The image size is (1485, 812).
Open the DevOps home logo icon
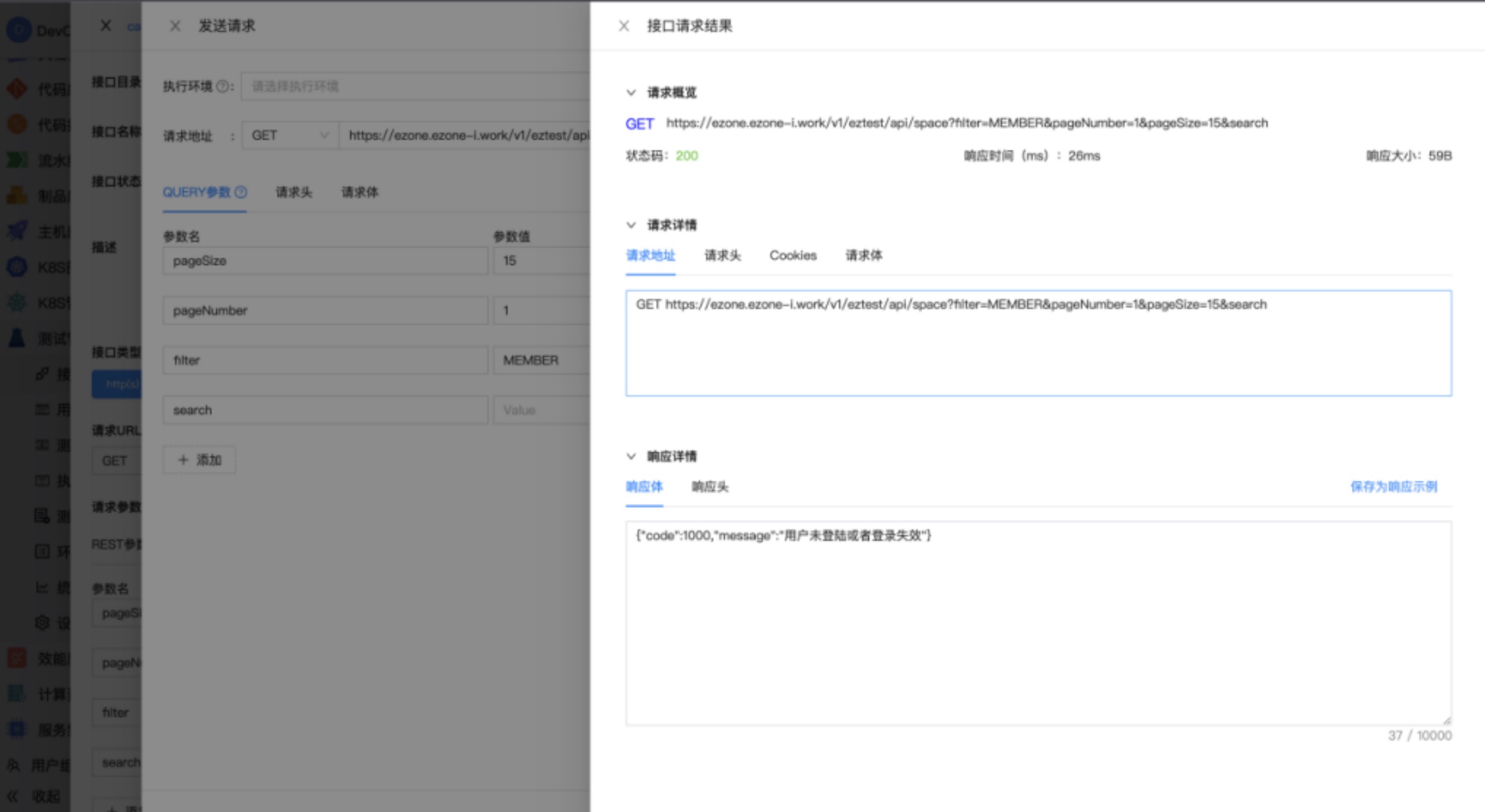(x=19, y=30)
